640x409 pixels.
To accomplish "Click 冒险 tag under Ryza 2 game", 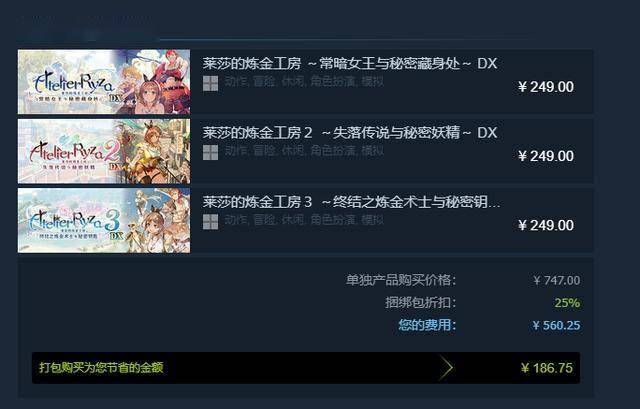I will pos(264,151).
